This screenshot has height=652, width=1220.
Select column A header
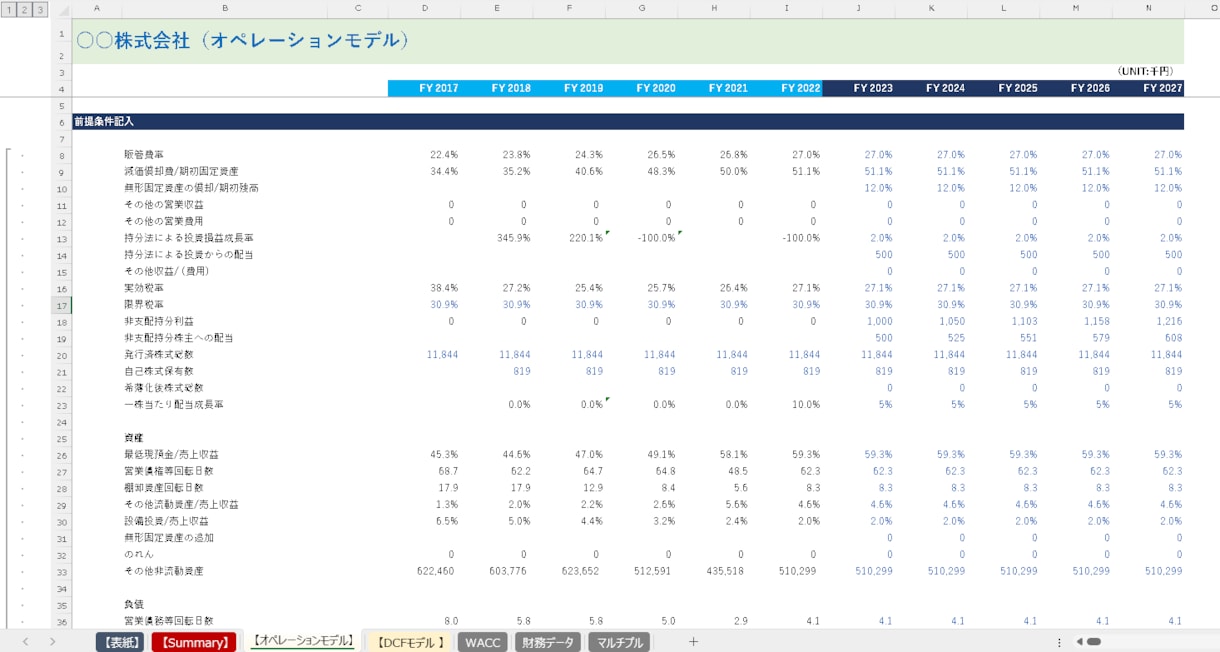pos(96,9)
